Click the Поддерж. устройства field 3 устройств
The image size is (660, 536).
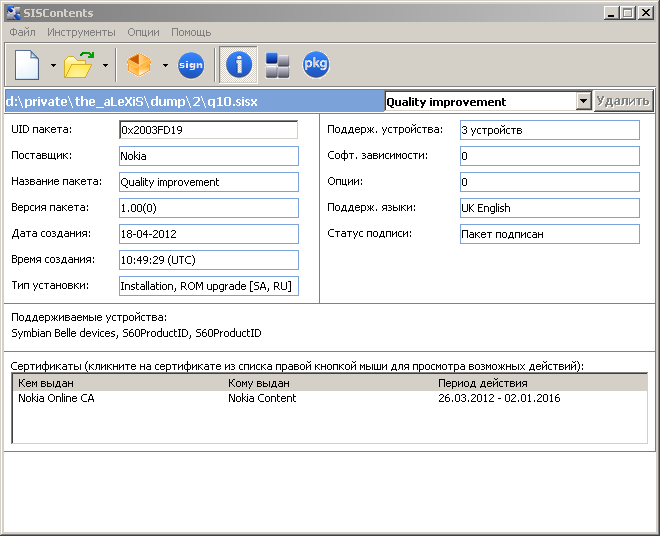[x=550, y=130]
